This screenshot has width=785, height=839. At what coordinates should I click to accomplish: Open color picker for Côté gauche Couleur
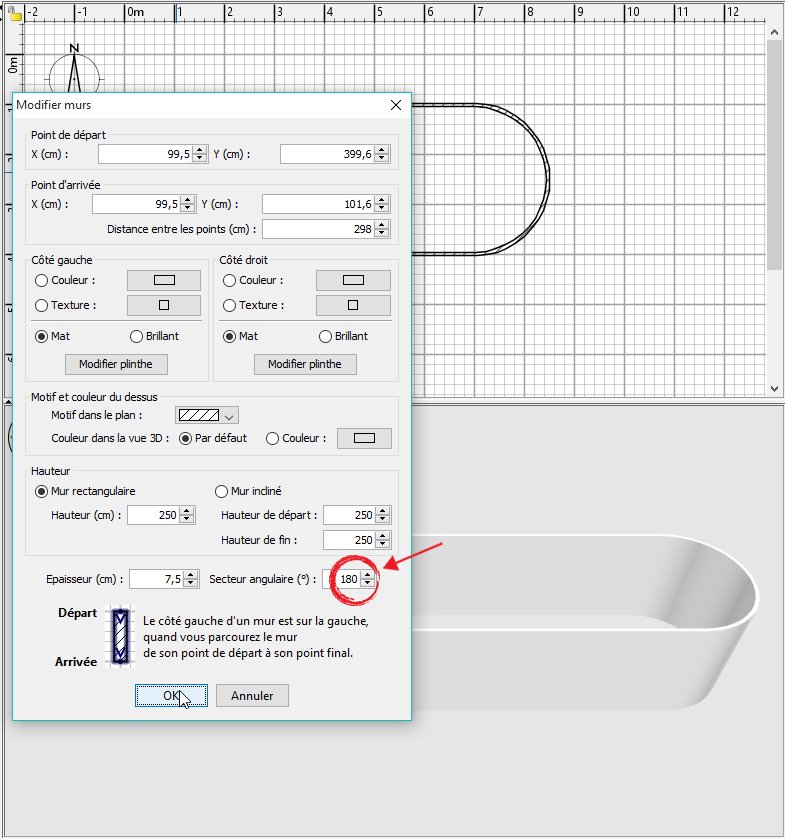click(x=164, y=280)
